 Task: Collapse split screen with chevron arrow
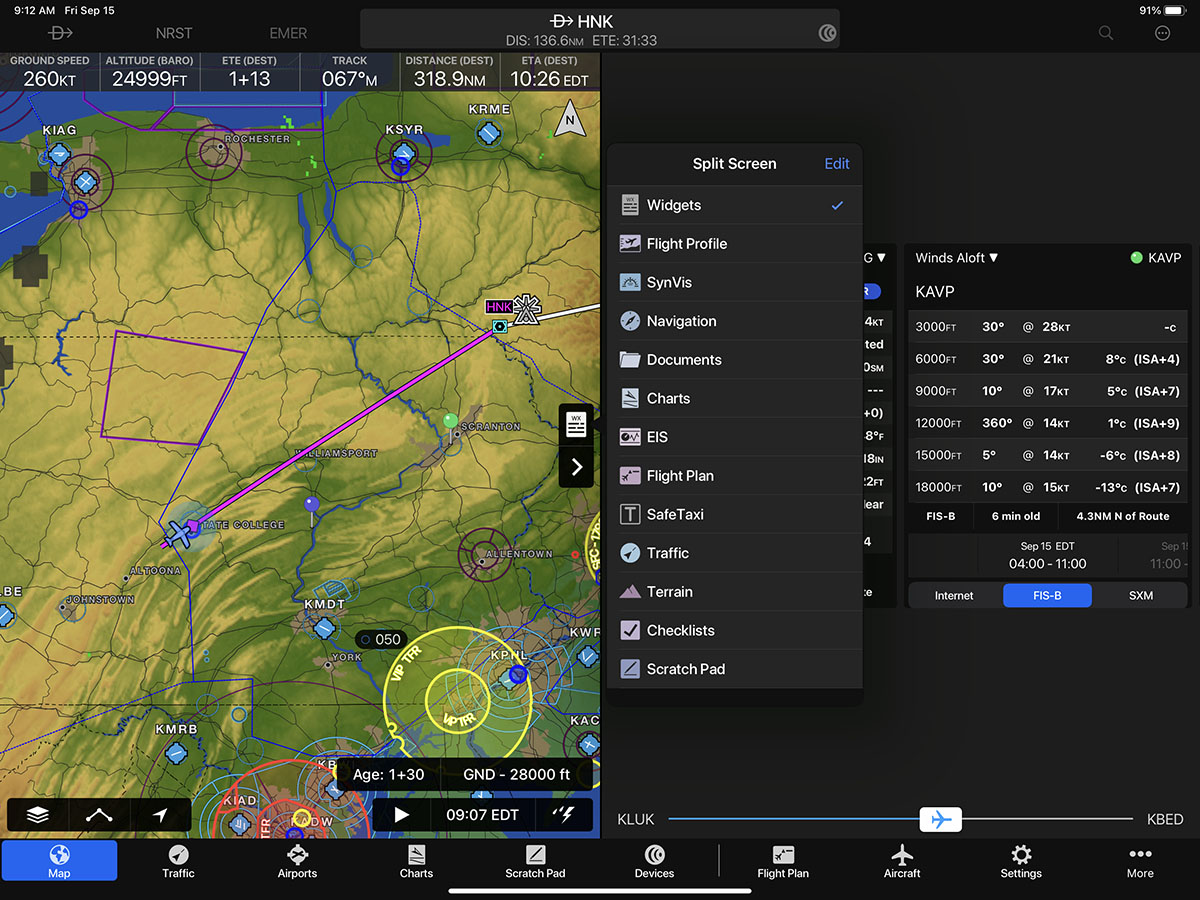pos(576,467)
